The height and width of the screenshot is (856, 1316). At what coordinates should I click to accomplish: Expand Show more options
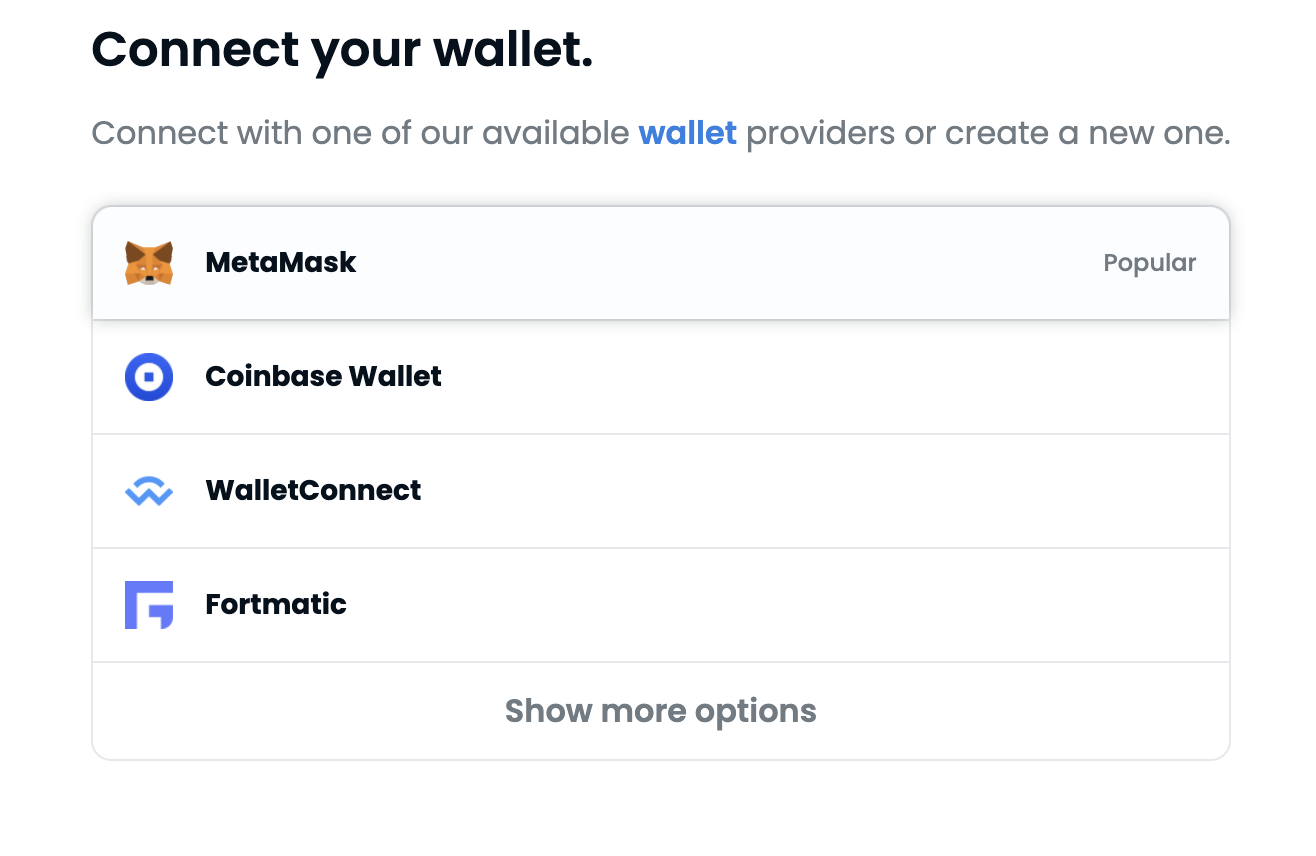point(660,711)
